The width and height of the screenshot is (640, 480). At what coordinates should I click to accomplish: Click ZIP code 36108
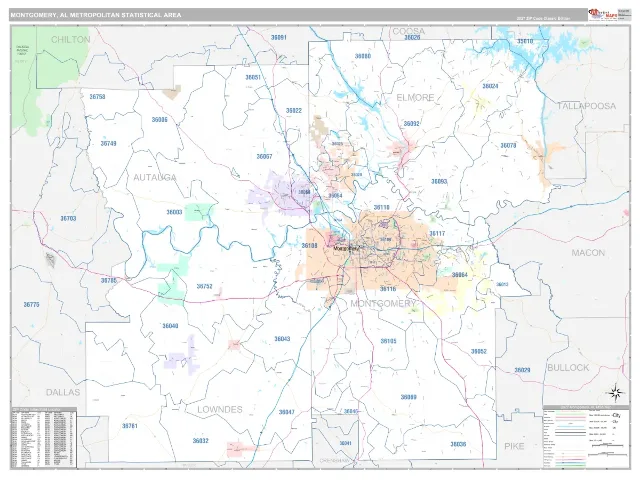[x=309, y=246]
